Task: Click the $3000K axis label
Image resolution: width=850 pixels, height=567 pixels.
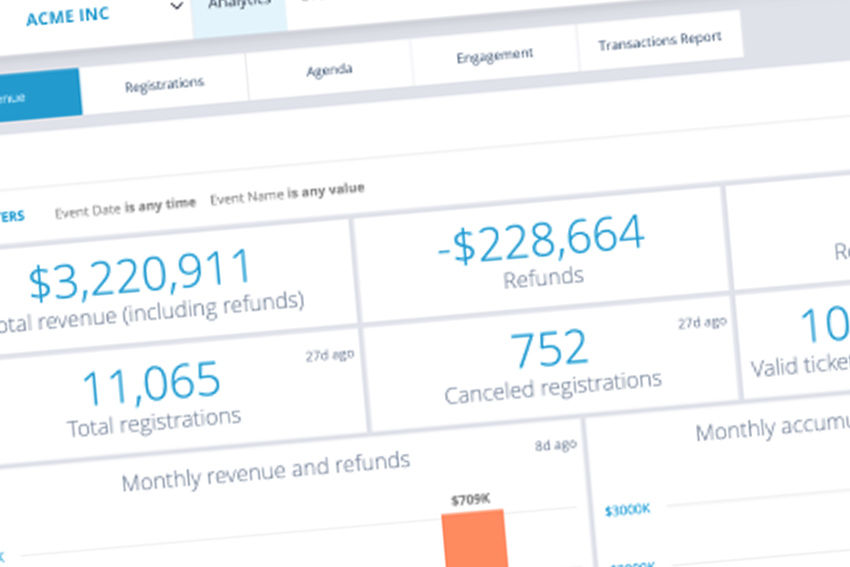Action: pyautogui.click(x=627, y=510)
